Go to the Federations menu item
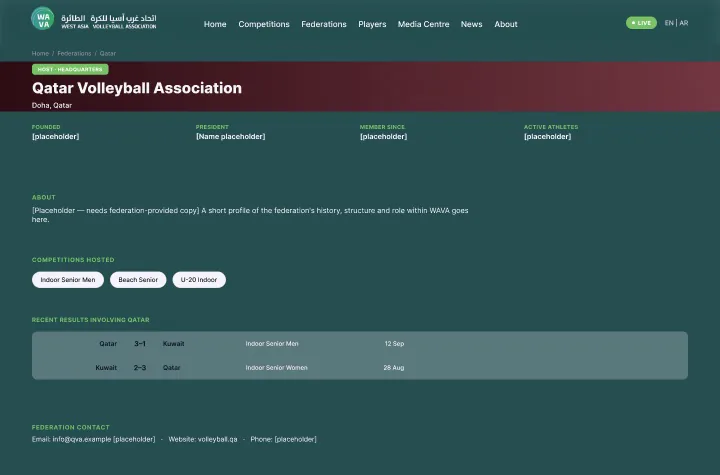This screenshot has height=475, width=720. (x=324, y=24)
